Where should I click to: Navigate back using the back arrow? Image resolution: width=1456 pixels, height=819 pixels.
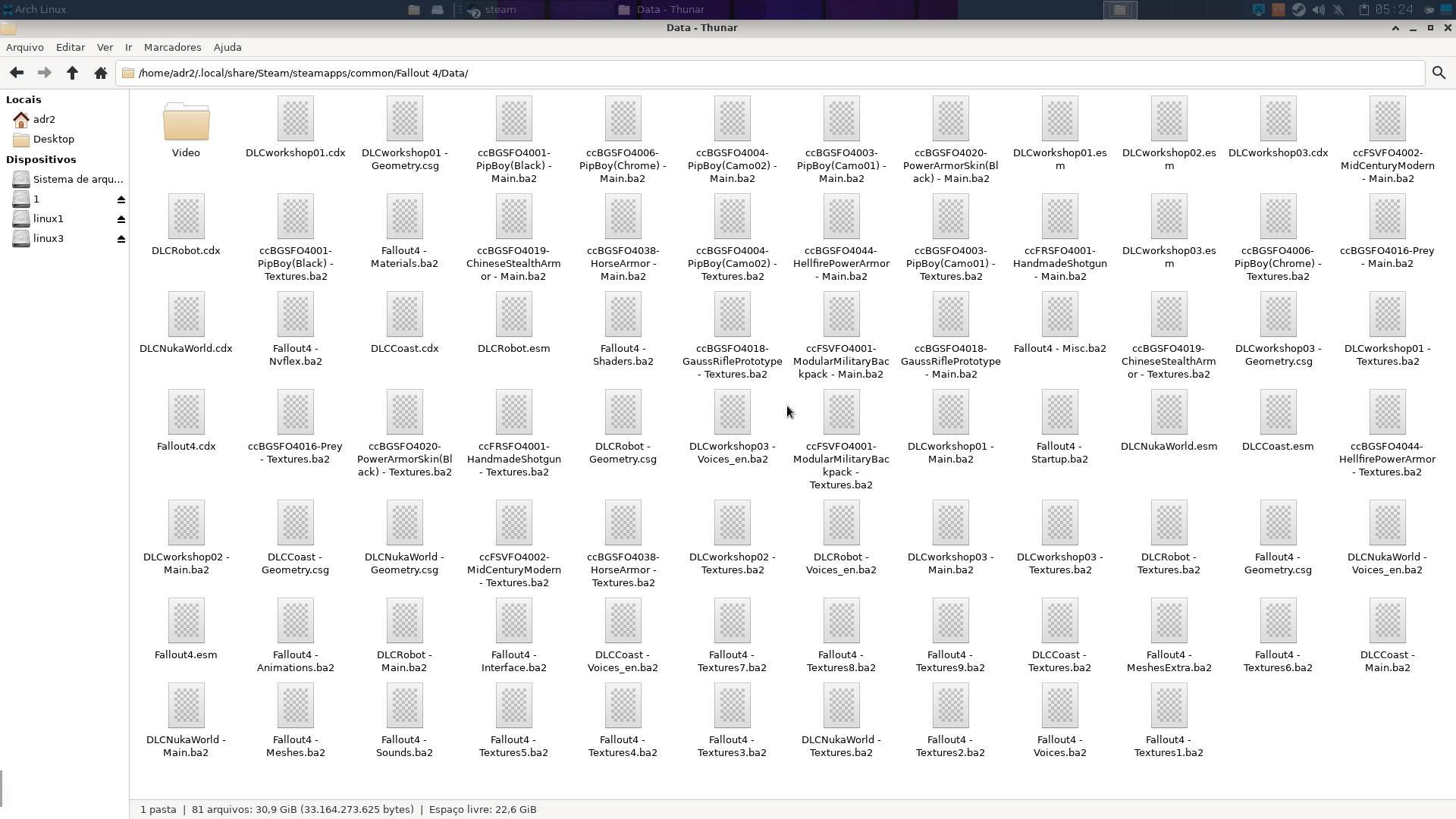coord(17,72)
